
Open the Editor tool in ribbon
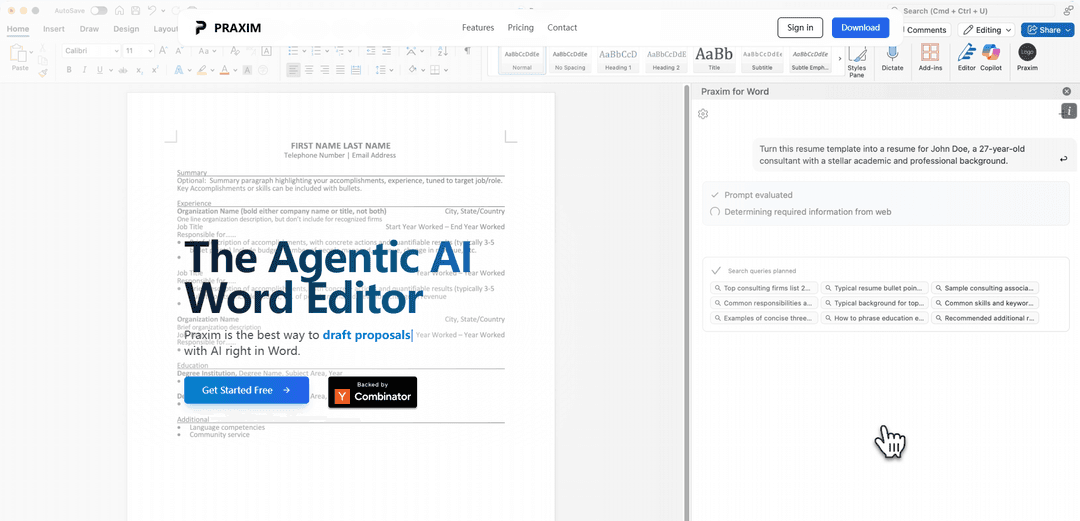click(x=966, y=53)
